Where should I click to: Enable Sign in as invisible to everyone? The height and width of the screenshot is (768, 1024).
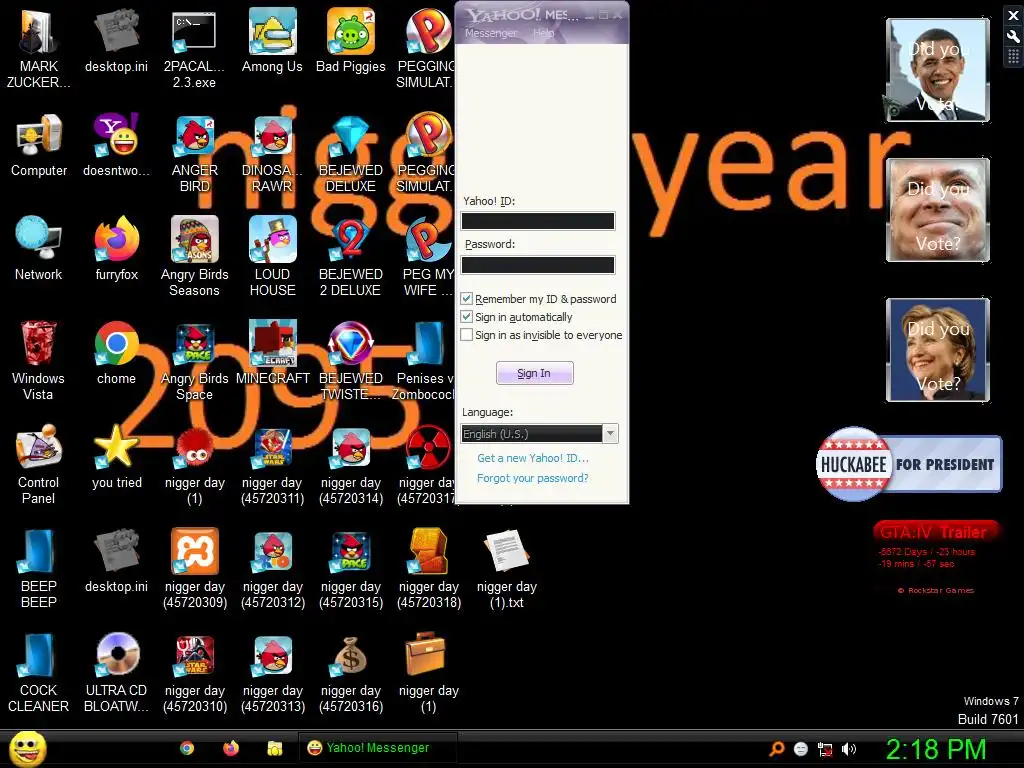point(466,335)
